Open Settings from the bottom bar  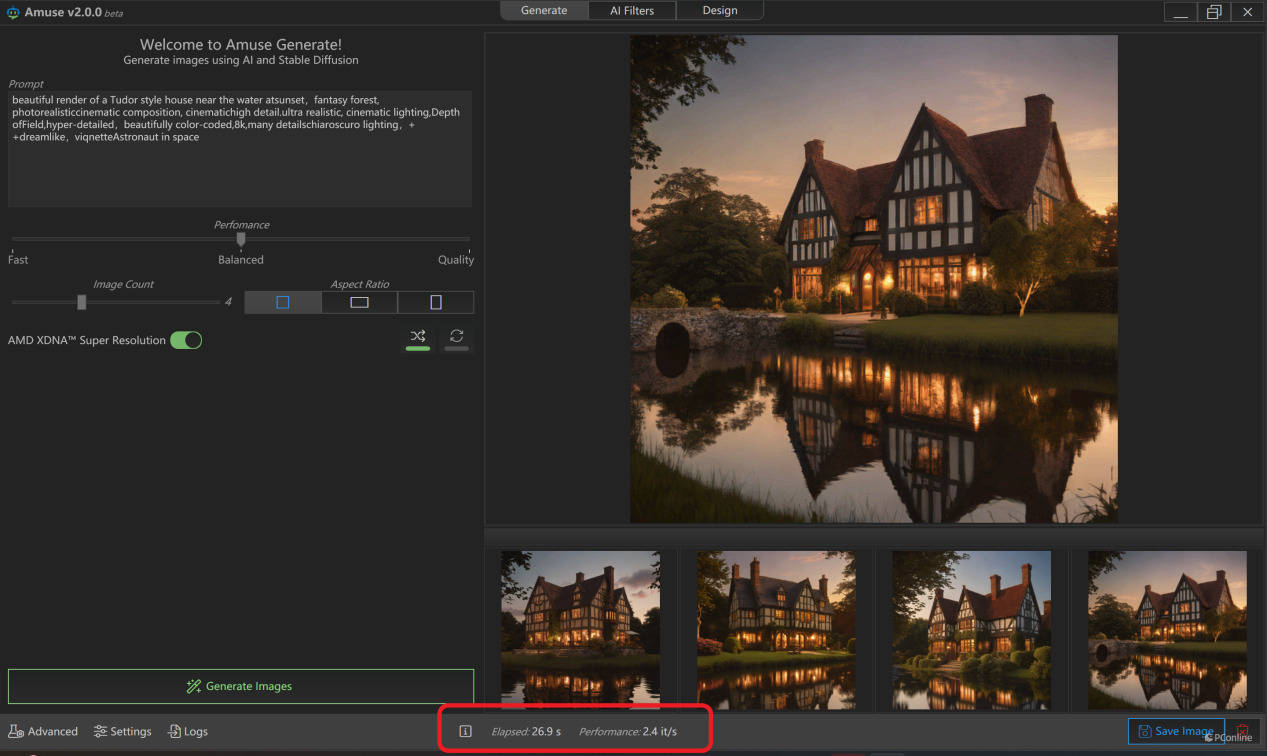[x=122, y=732]
